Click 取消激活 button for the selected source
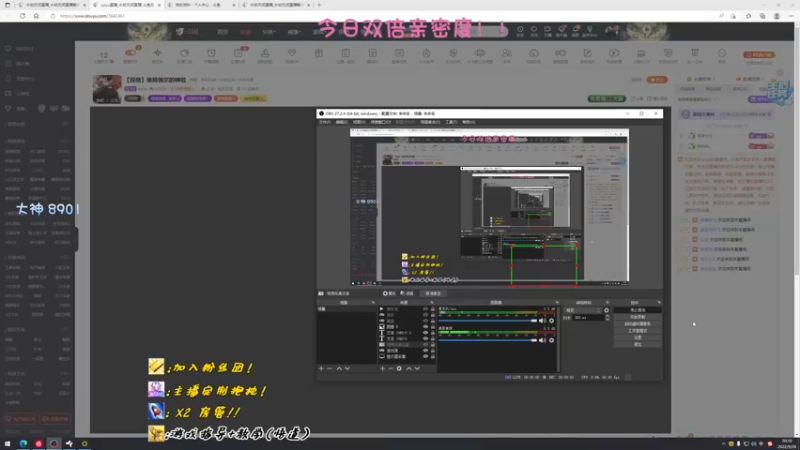 [433, 293]
